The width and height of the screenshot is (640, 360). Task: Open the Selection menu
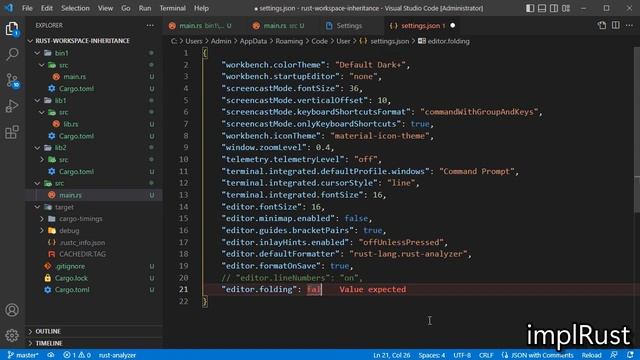coord(75,8)
